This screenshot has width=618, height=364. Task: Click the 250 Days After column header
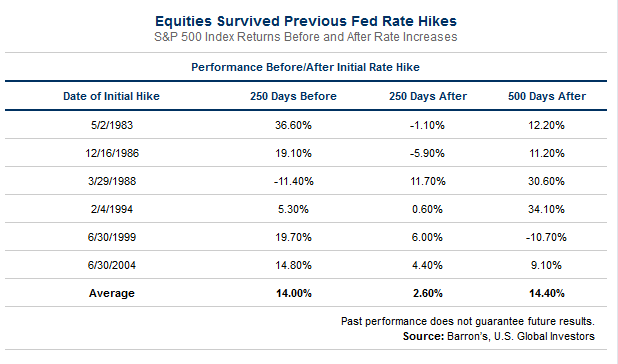click(428, 97)
